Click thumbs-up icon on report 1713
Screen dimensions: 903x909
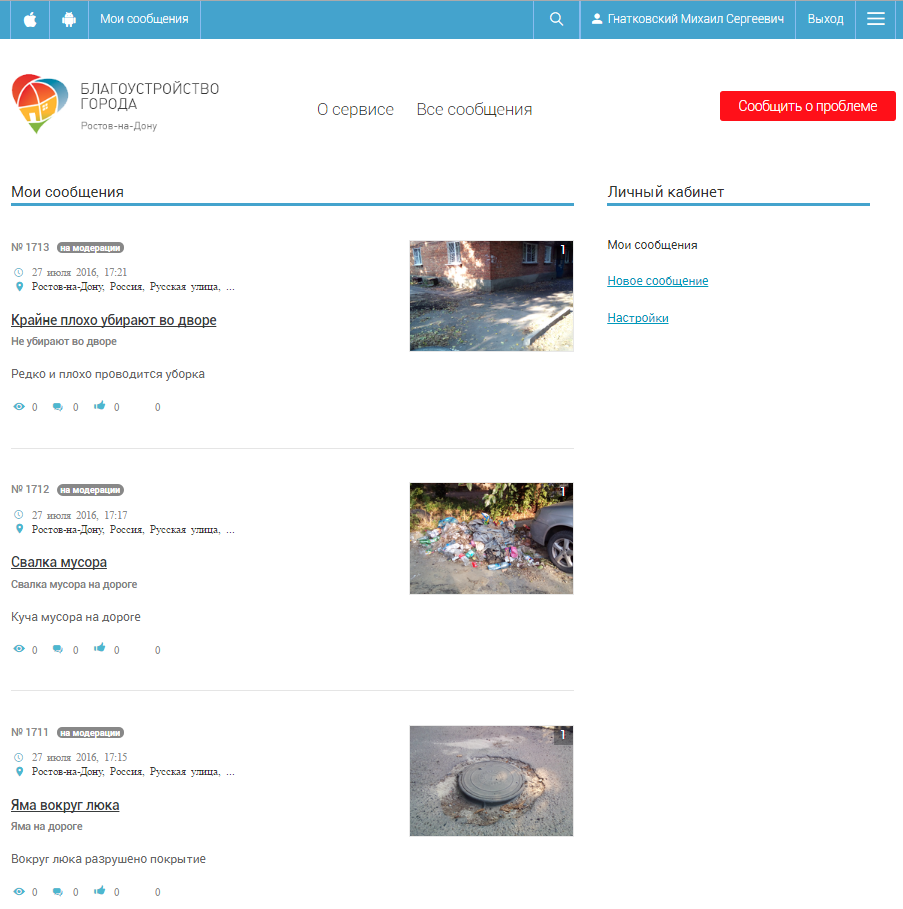click(100, 406)
